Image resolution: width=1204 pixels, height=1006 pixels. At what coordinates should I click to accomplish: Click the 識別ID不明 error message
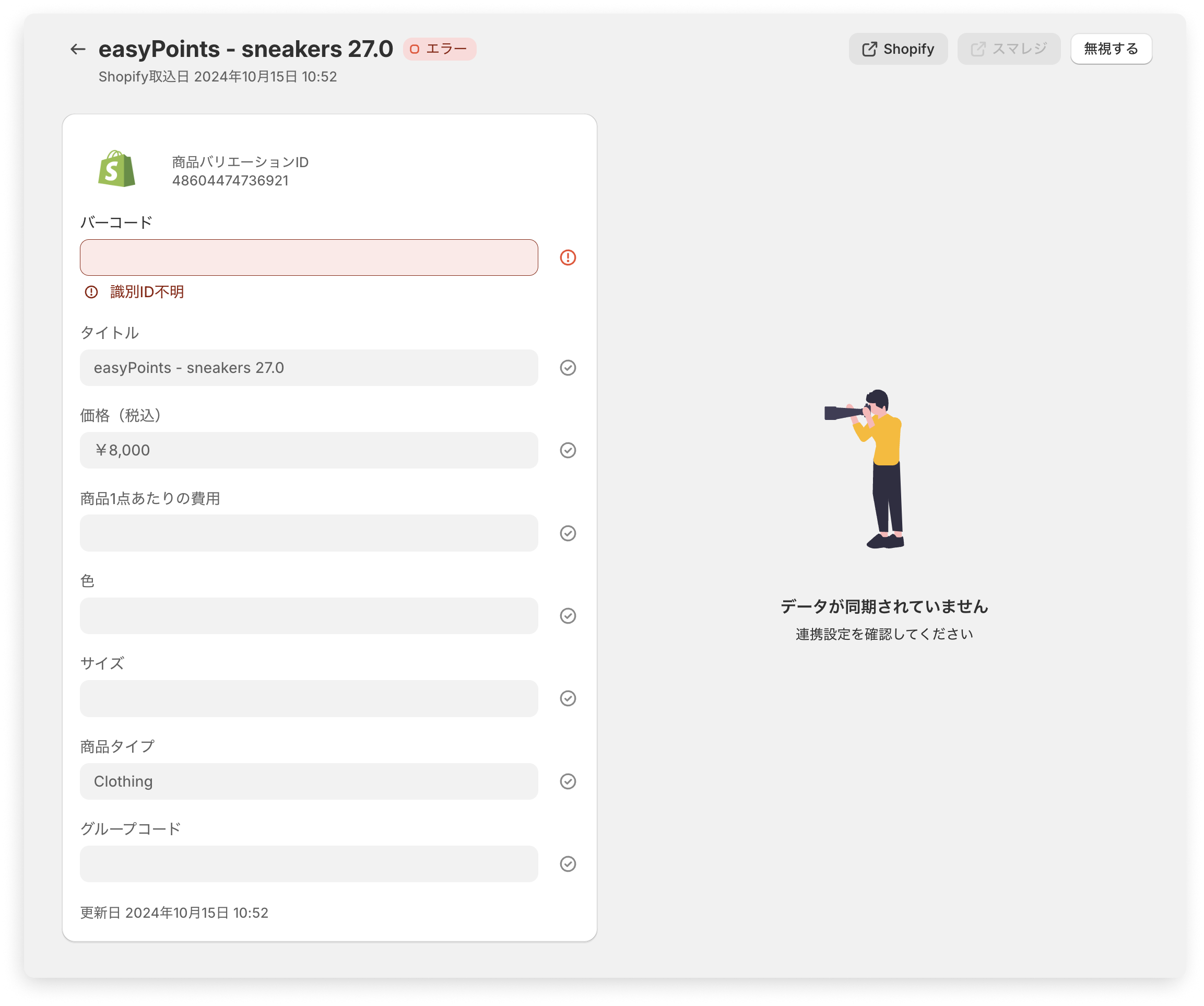pos(147,292)
